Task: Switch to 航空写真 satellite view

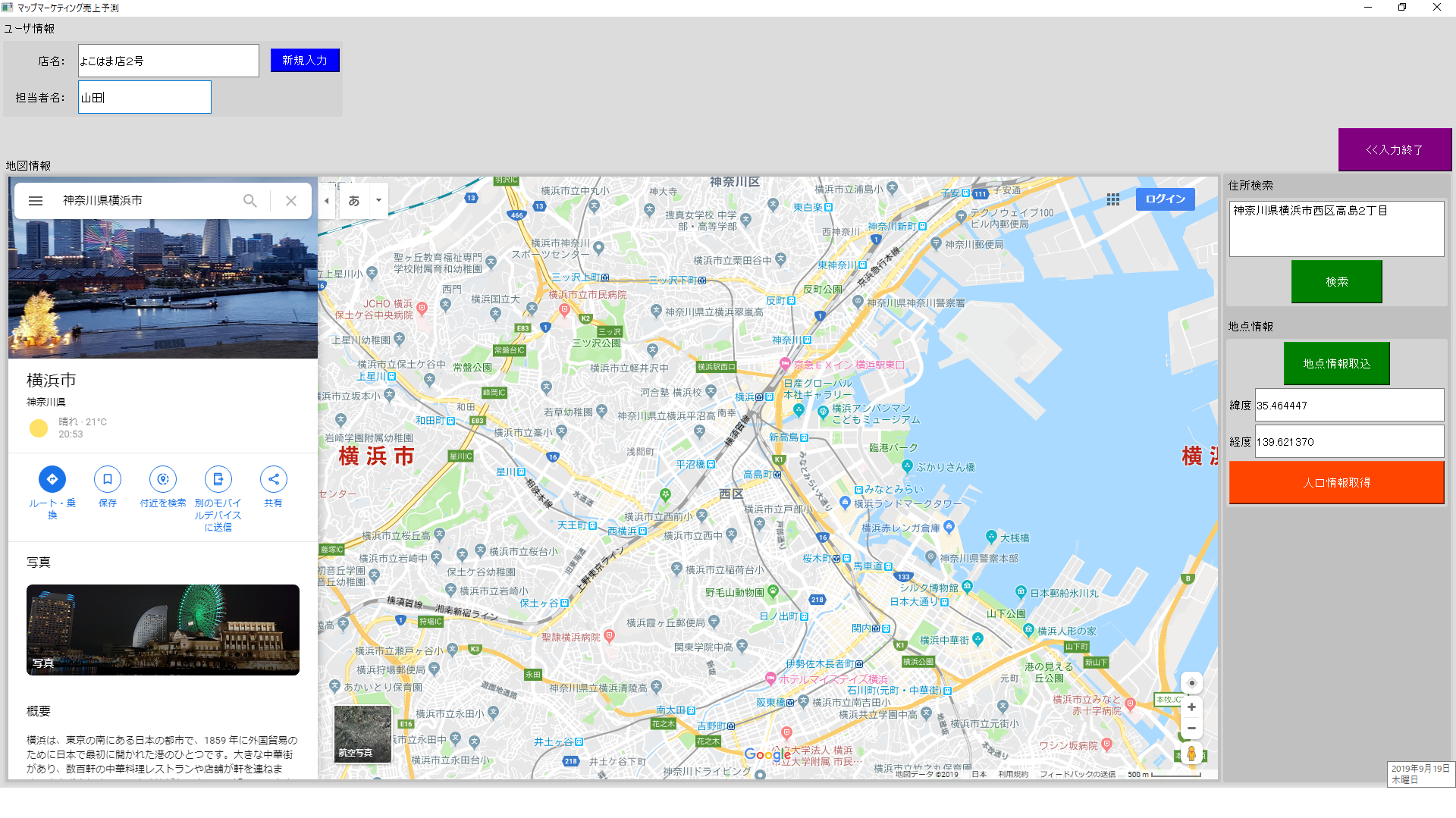Action: (x=363, y=734)
